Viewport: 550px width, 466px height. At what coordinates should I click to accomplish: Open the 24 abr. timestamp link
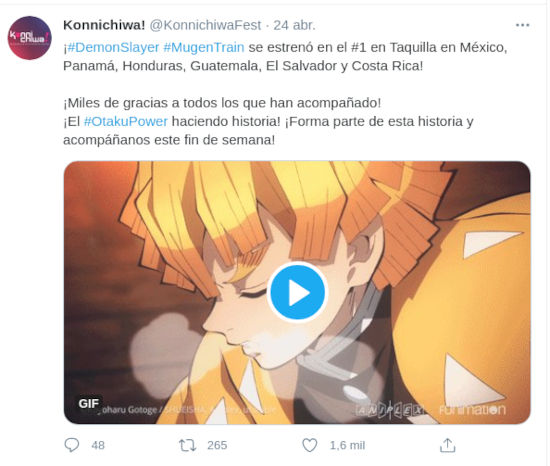click(294, 25)
